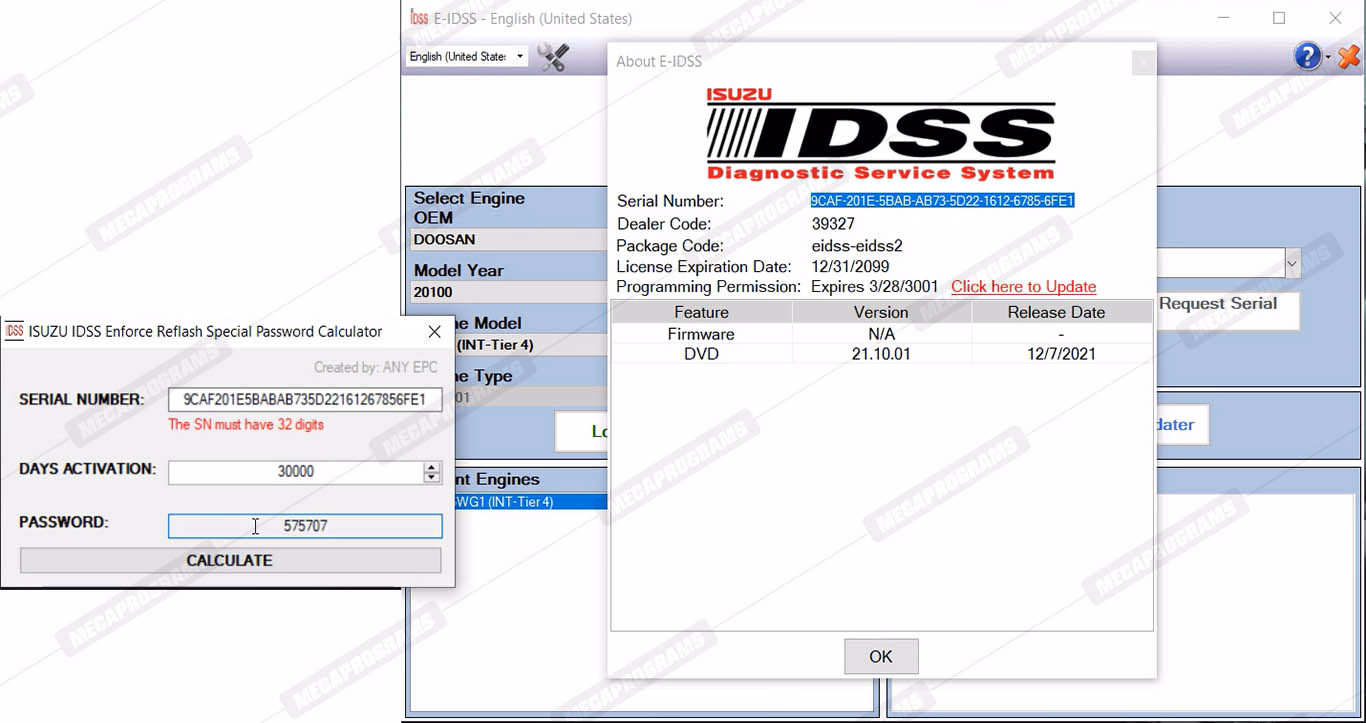Image resolution: width=1366 pixels, height=723 pixels.
Task: Click the Dealer Code value 39327
Action: (x=833, y=224)
